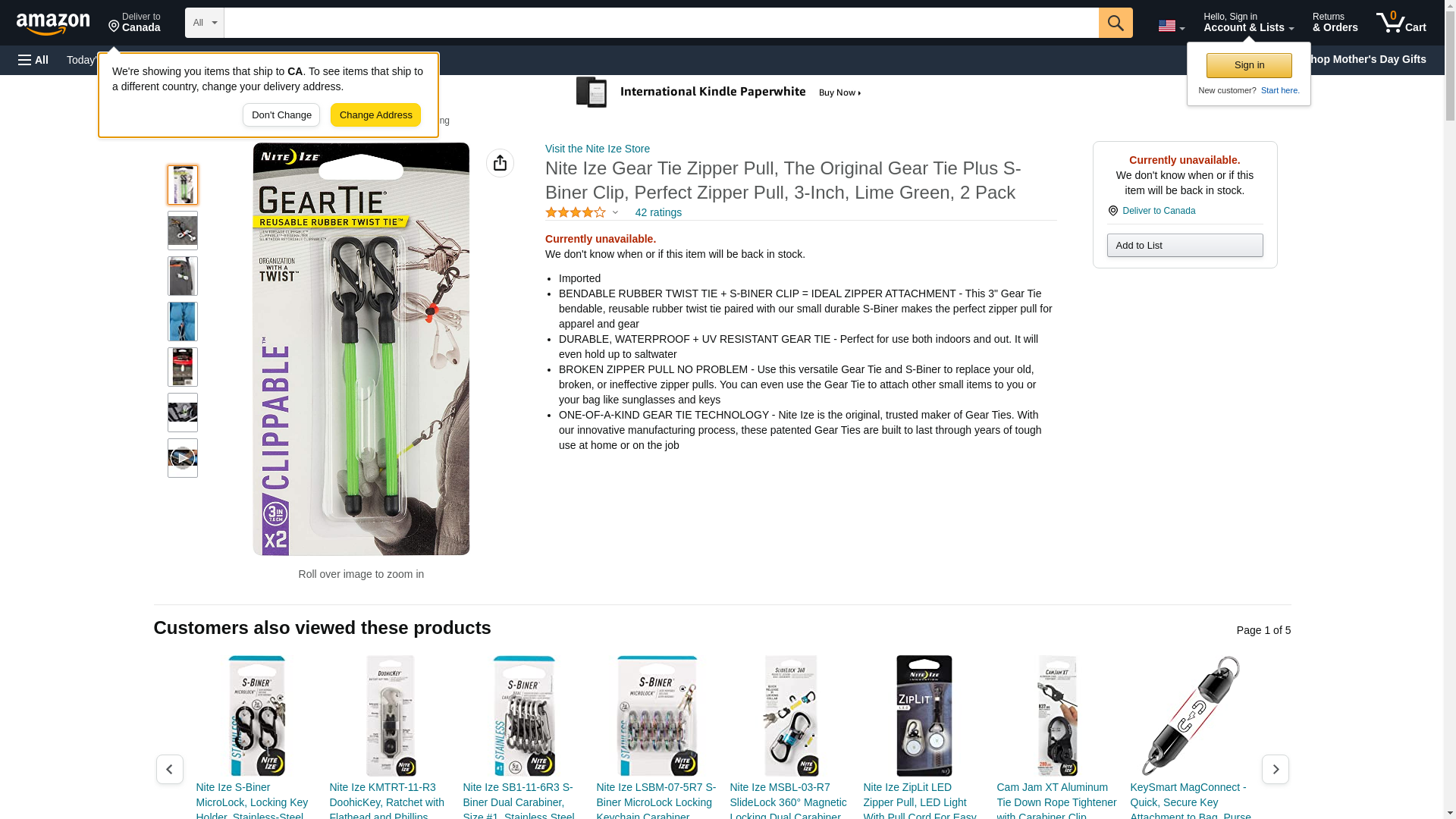The width and height of the screenshot is (1456, 819).
Task: Click the Don't Change button
Action: 281,115
